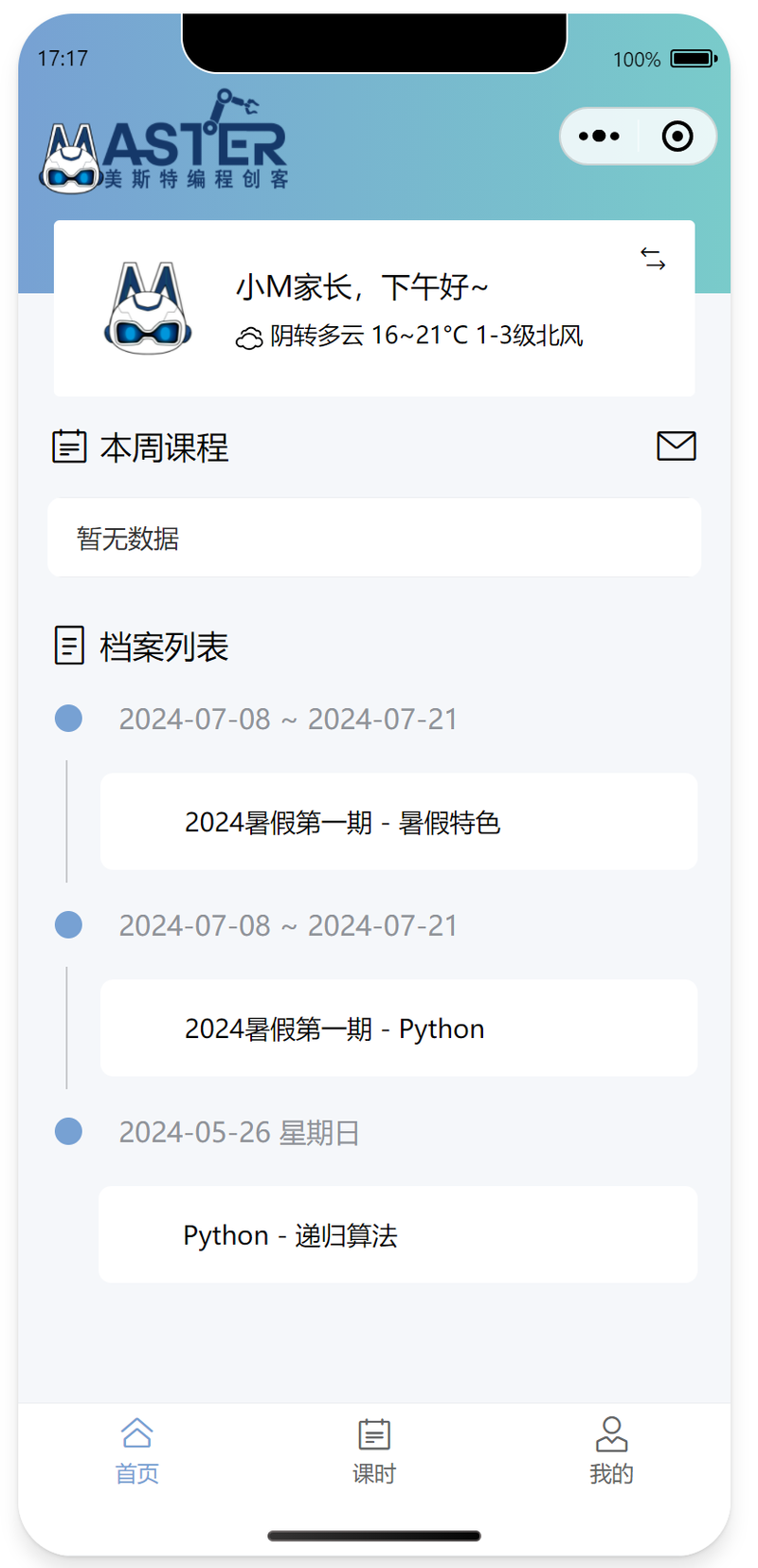Switch to the 我的 tab

coord(611,1450)
